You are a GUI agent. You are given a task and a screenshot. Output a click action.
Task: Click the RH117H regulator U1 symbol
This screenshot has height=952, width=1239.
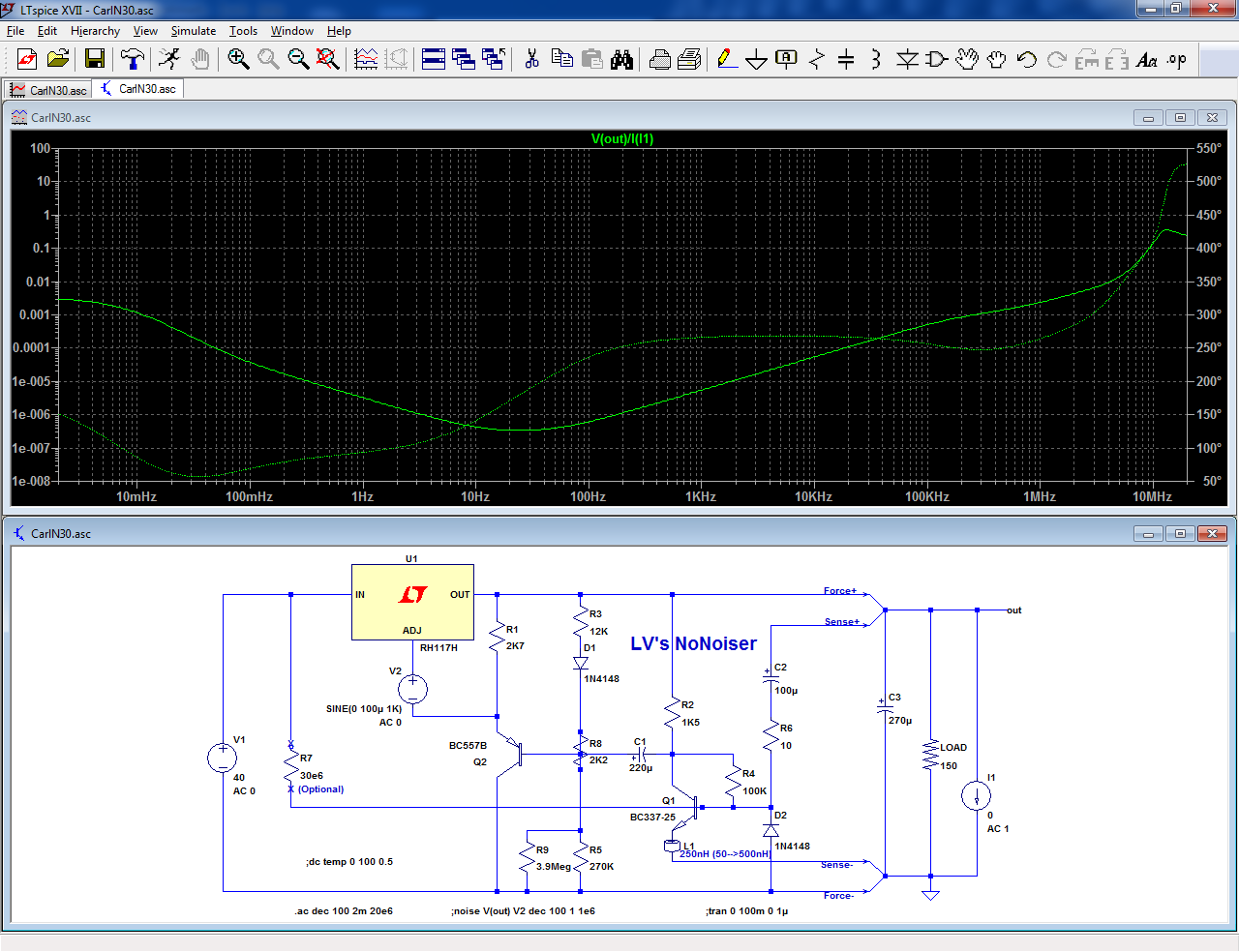tap(412, 602)
